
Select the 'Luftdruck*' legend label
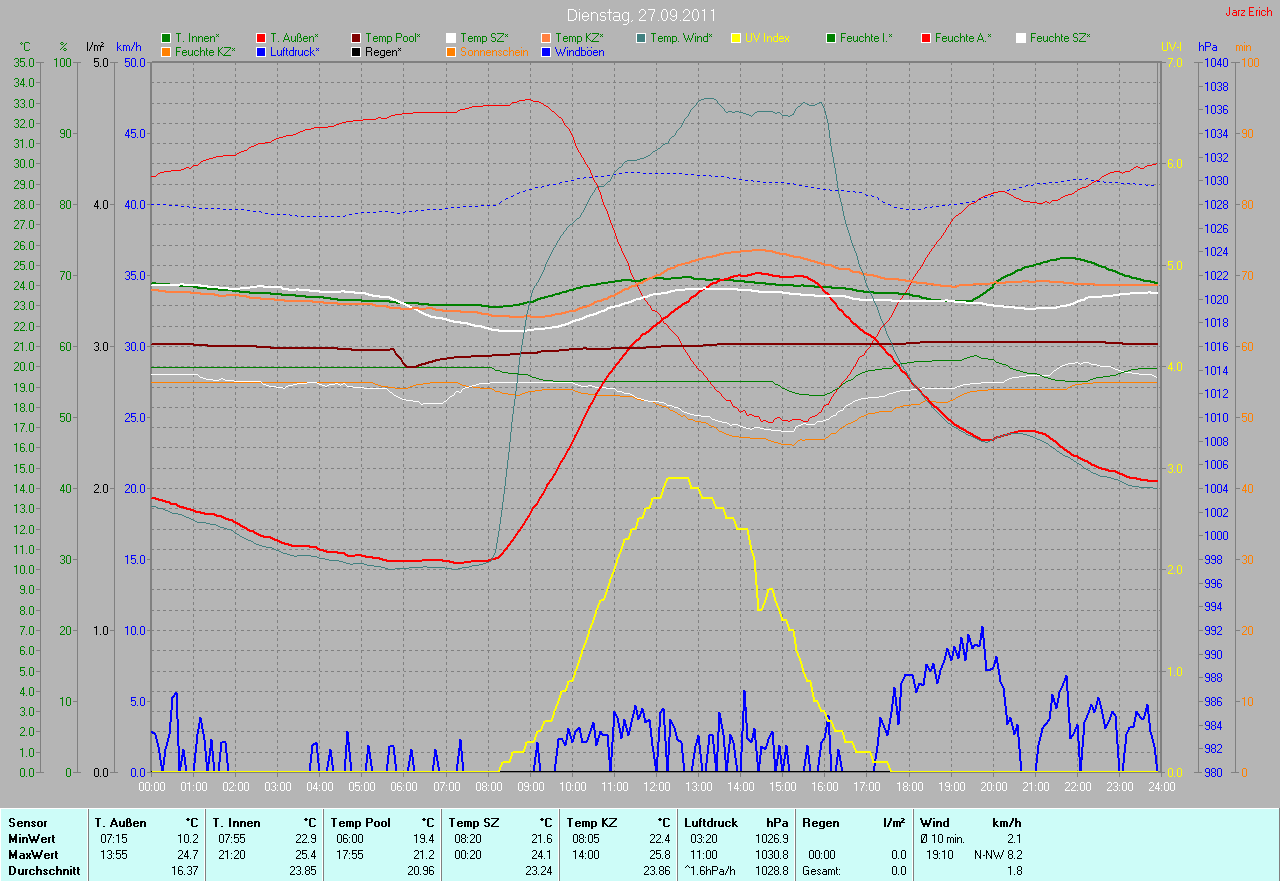coord(295,51)
